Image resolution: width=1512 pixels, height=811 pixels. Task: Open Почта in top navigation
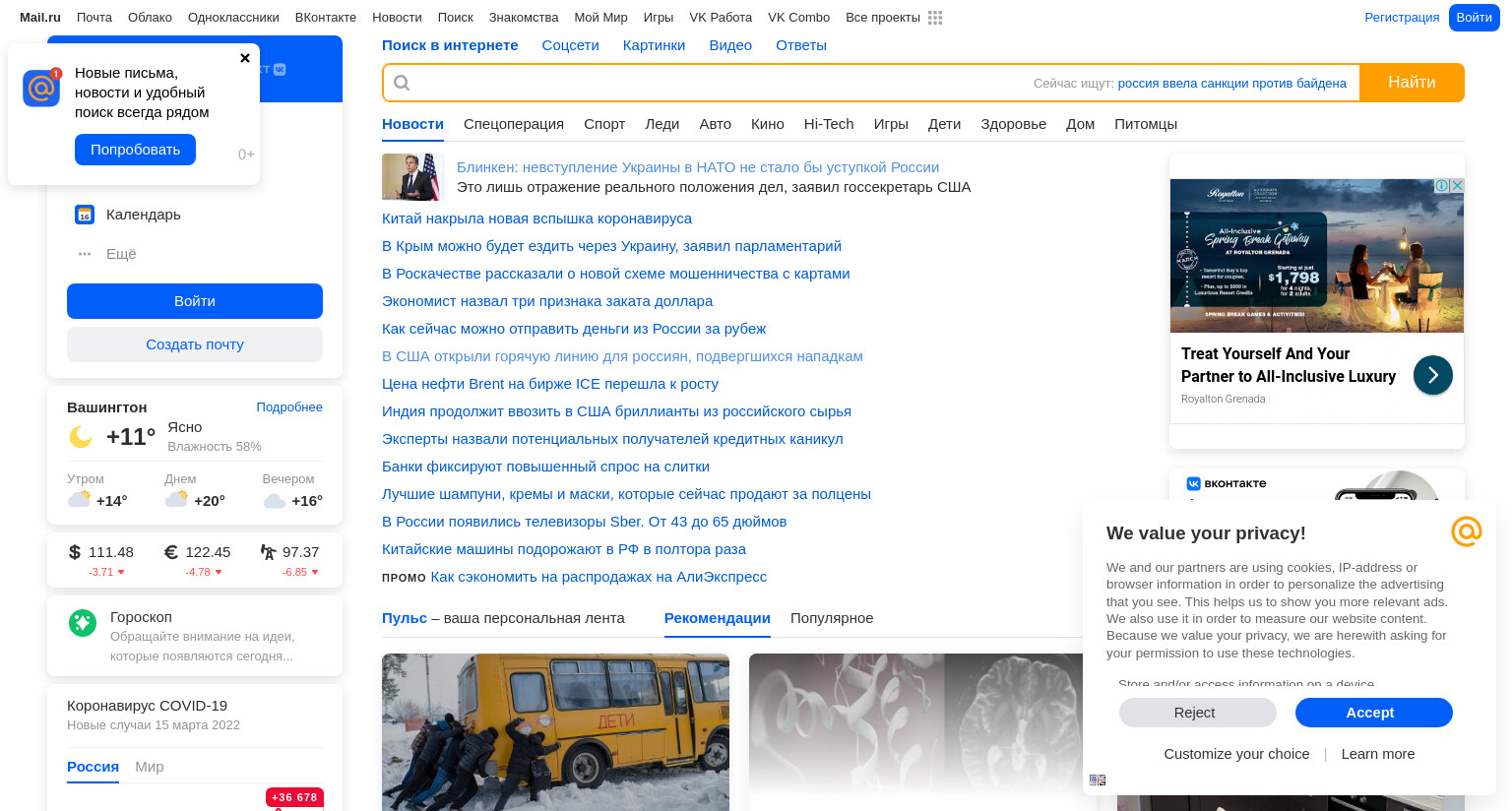tap(94, 18)
